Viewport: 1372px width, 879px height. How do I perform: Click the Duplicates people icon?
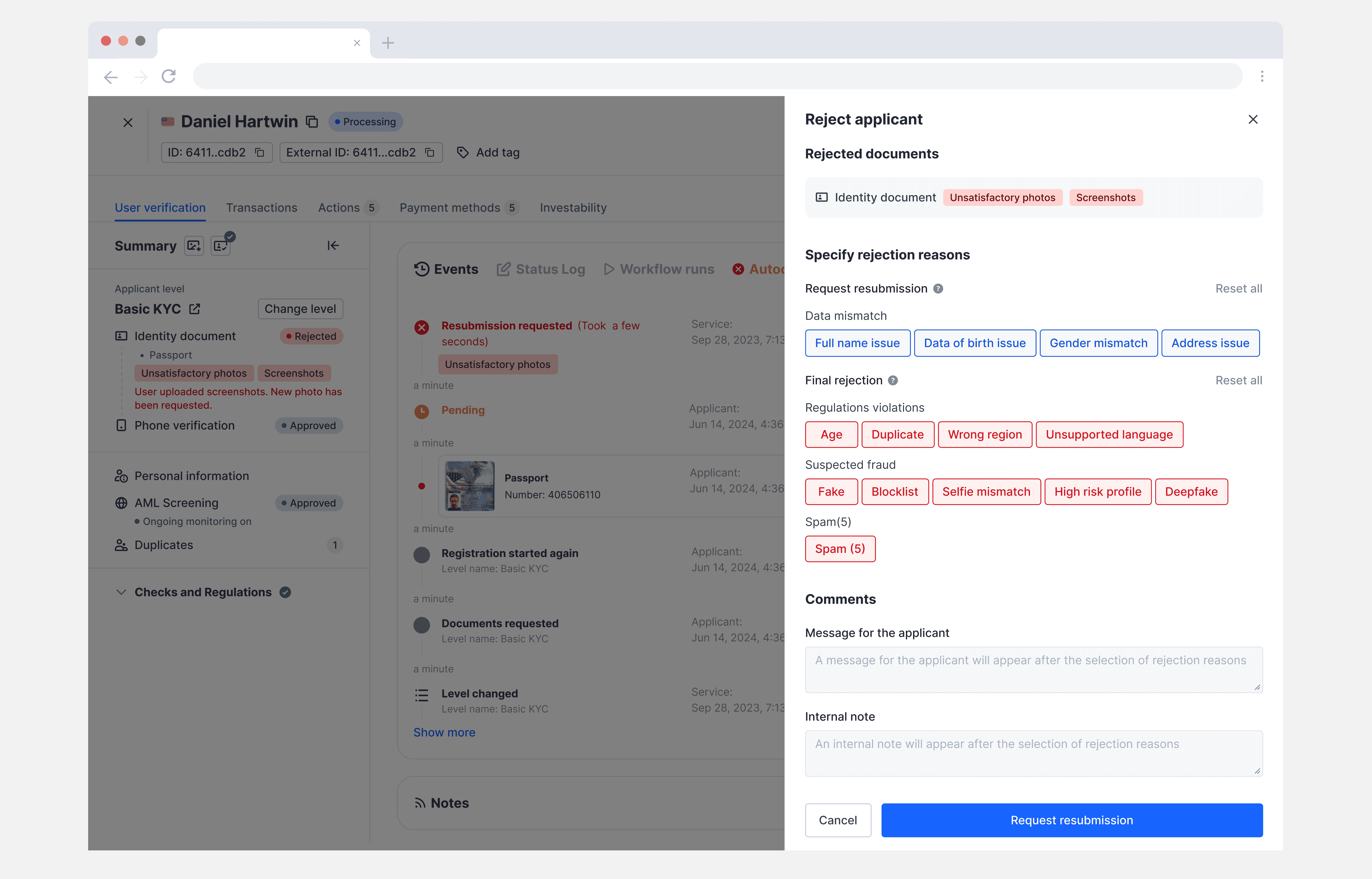point(121,545)
